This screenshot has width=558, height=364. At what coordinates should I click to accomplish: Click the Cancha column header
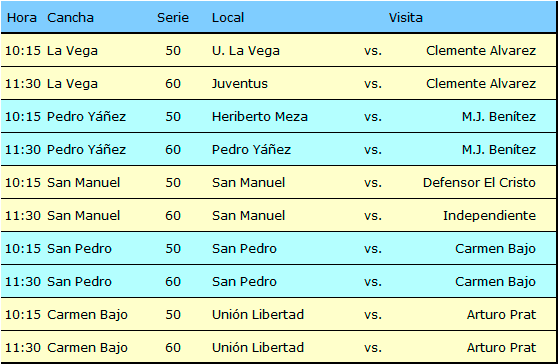pos(70,17)
